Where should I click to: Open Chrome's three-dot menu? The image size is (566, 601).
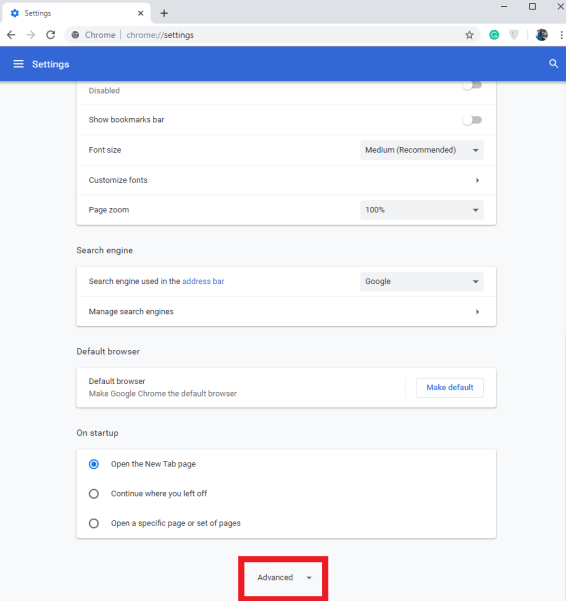[x=561, y=35]
